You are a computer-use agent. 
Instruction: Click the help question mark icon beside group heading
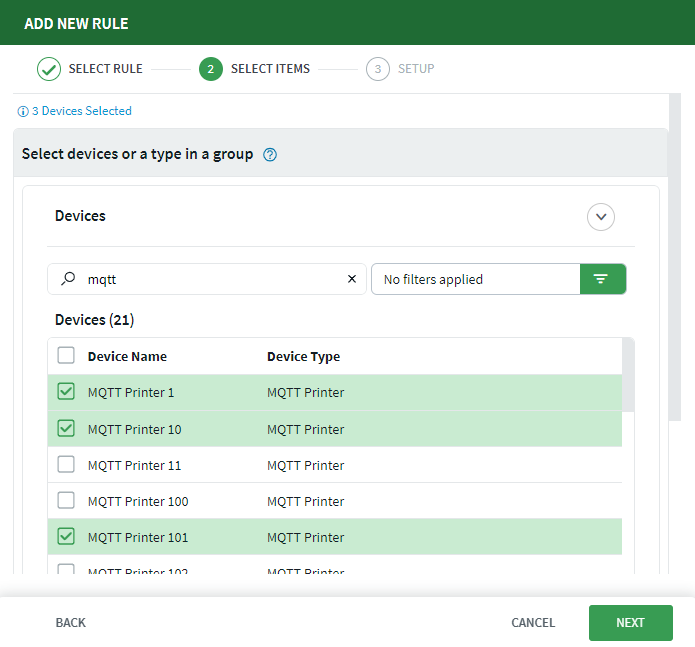pos(270,155)
